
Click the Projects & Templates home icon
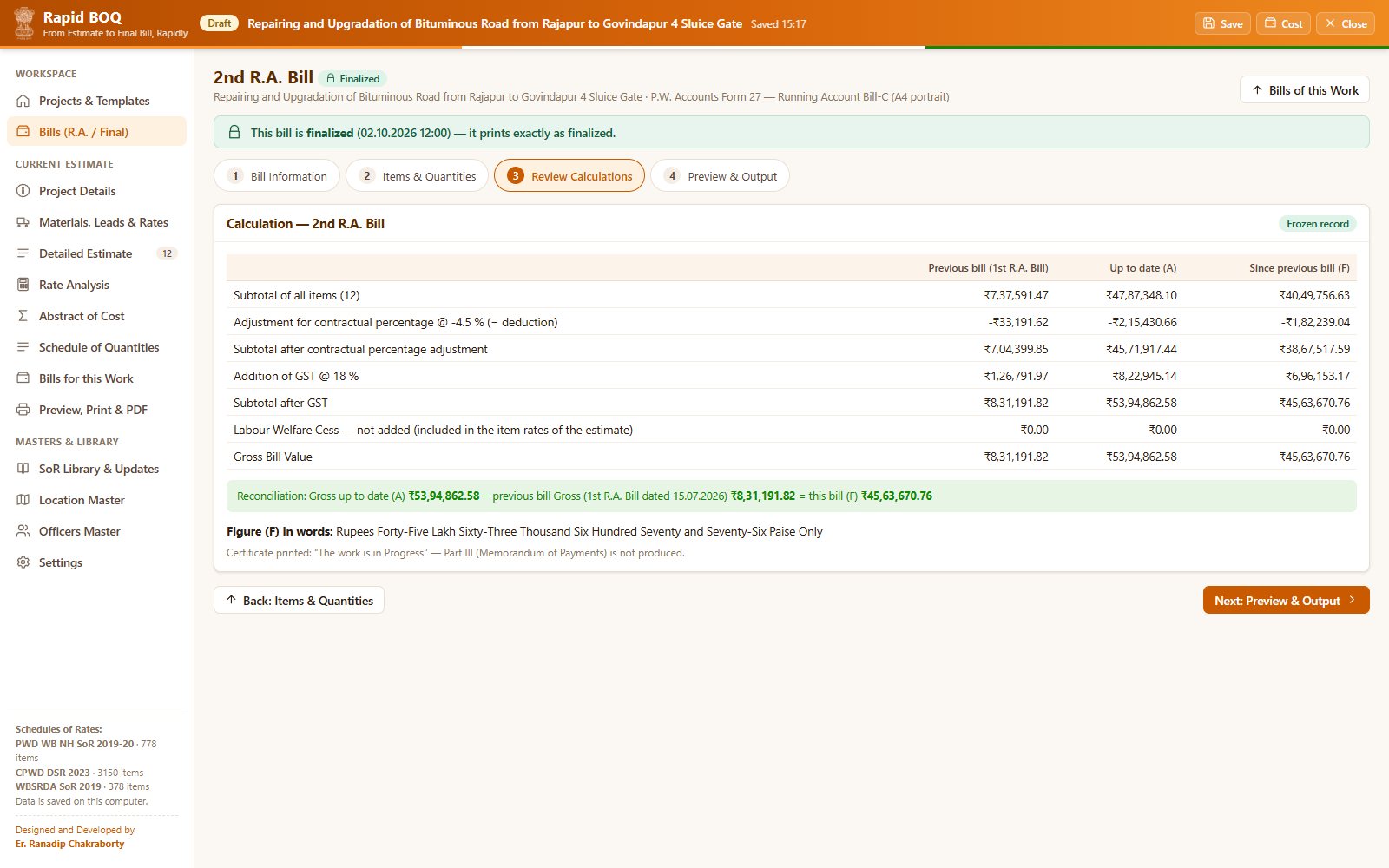(23, 101)
